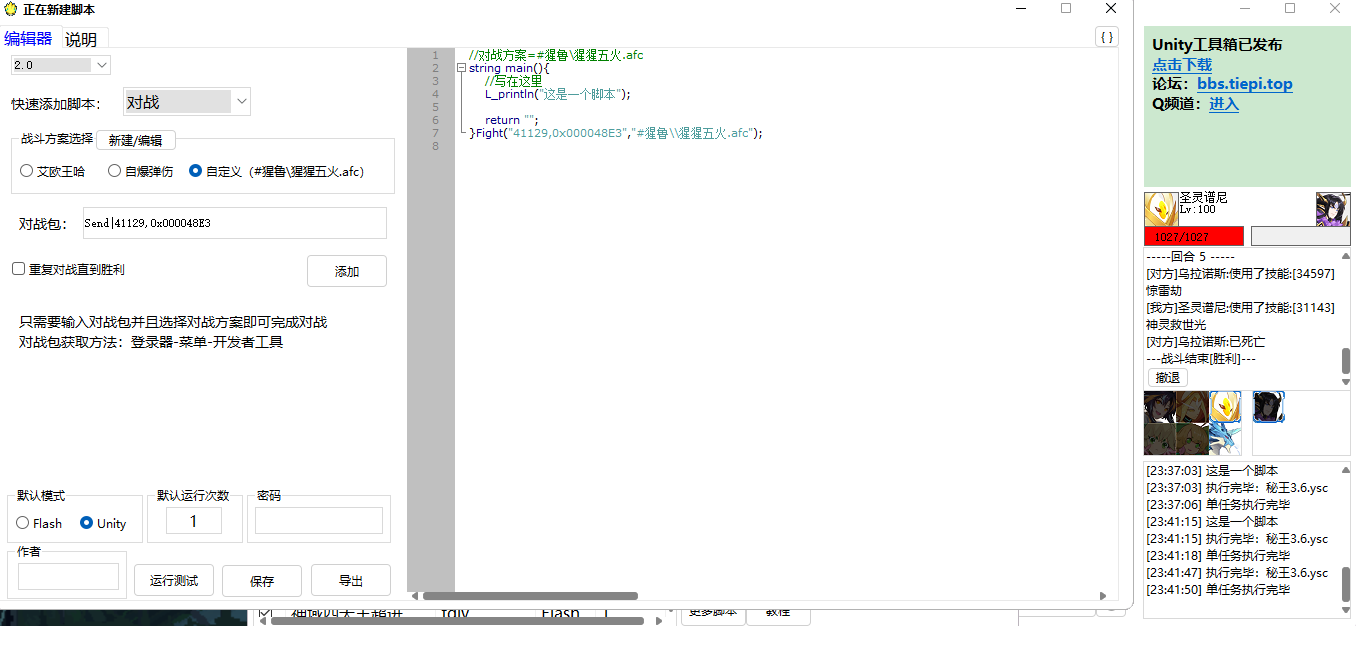Click the 对战包 input field
The height and width of the screenshot is (648, 1356).
[x=233, y=223]
